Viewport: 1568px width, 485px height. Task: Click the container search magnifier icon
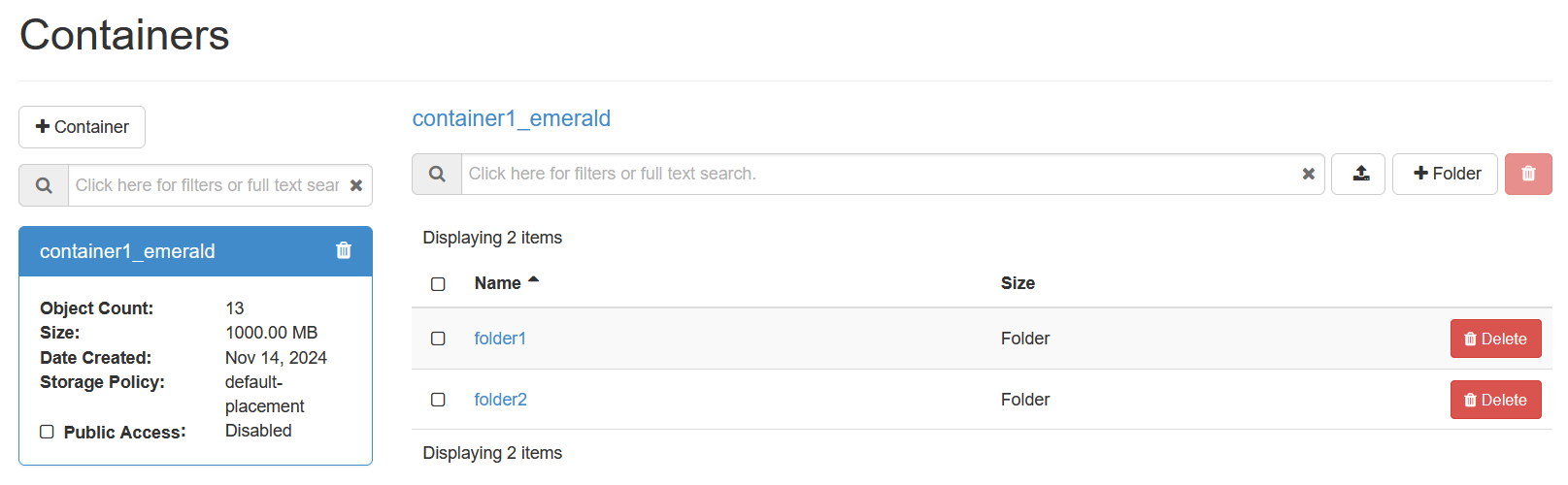[x=44, y=185]
